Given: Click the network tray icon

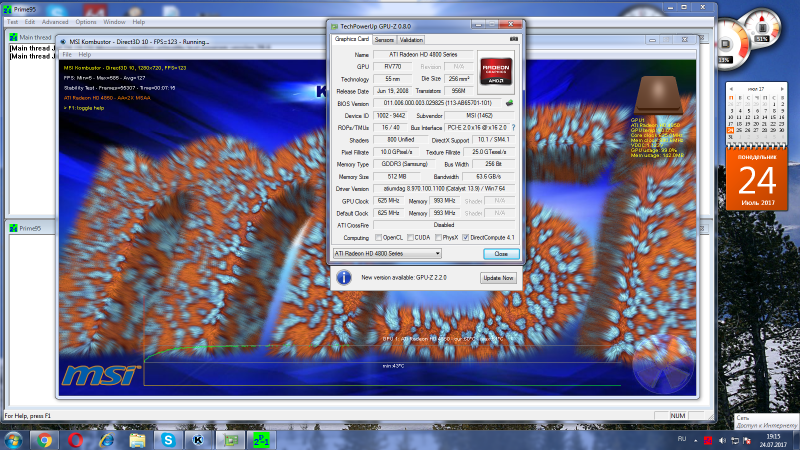Looking at the screenshot, I should coord(735,440).
